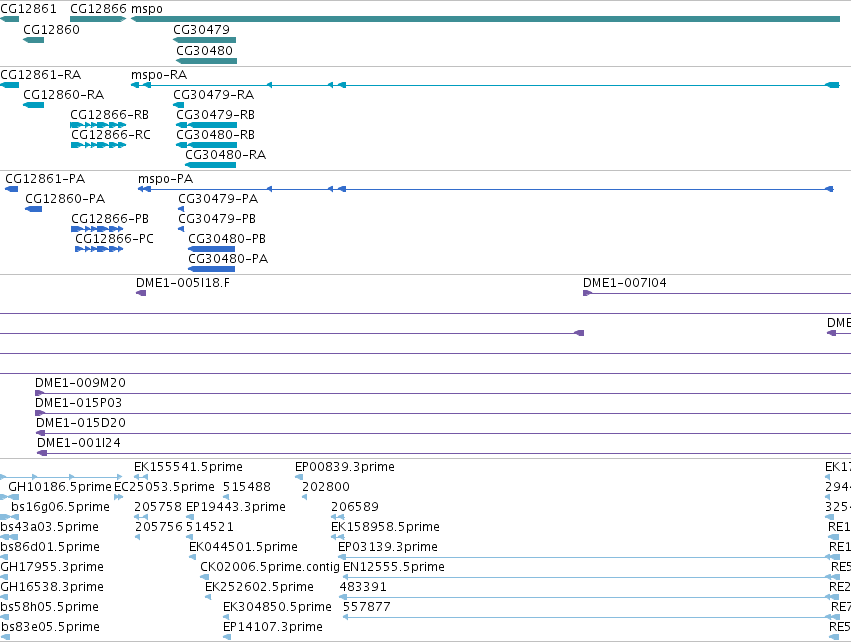Select BAC end DME1-005I18.F label

click(x=183, y=283)
